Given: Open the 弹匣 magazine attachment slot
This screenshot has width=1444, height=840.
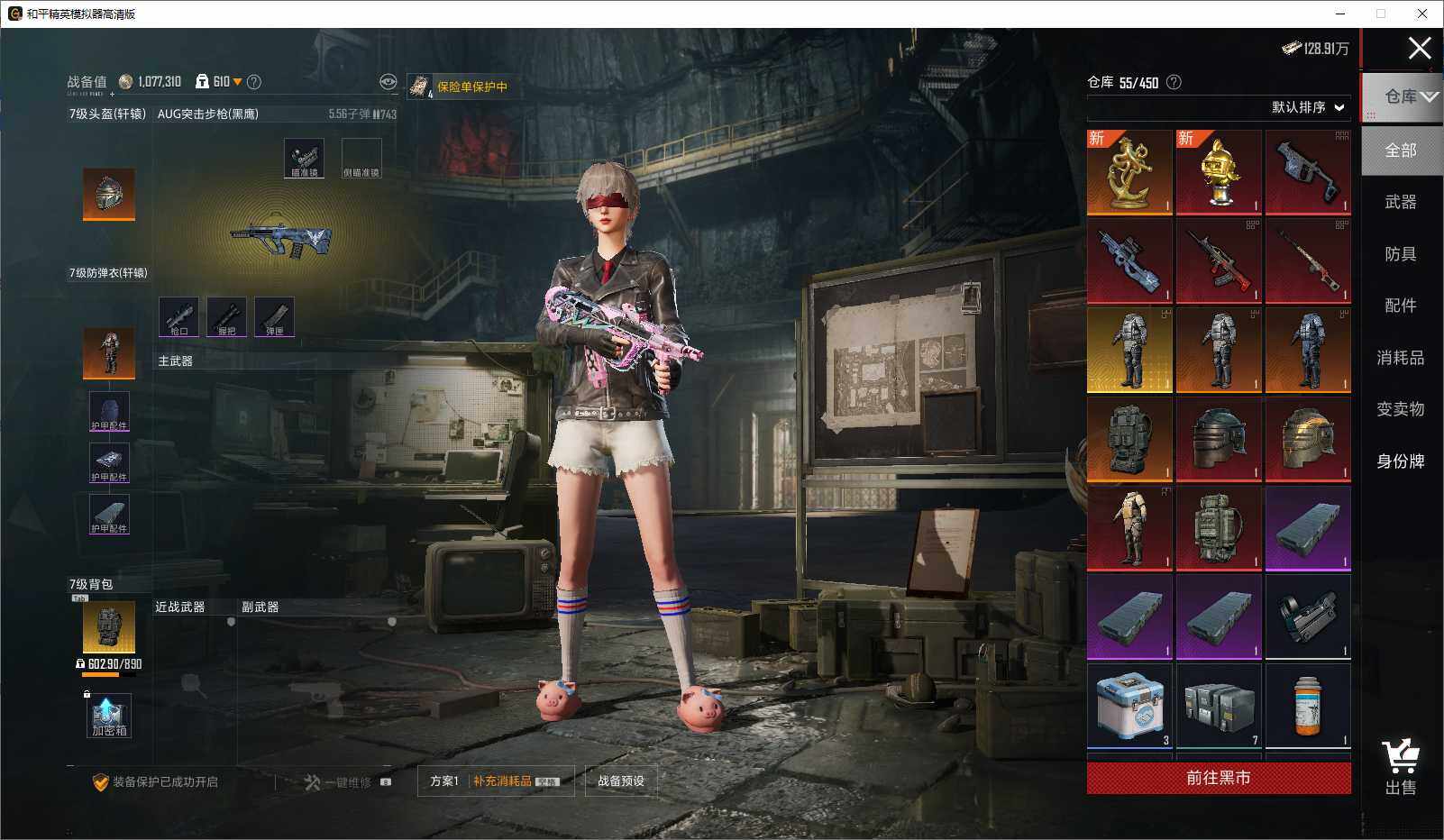Looking at the screenshot, I should coord(274,316).
